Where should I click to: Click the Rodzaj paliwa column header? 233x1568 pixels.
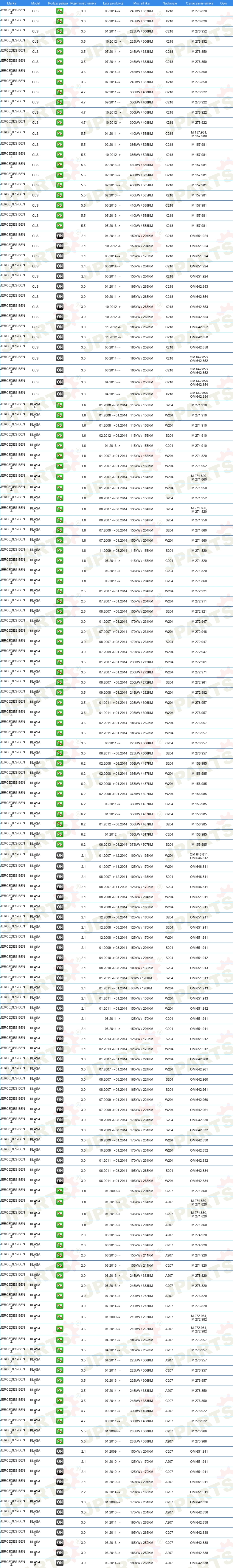click(x=58, y=3)
